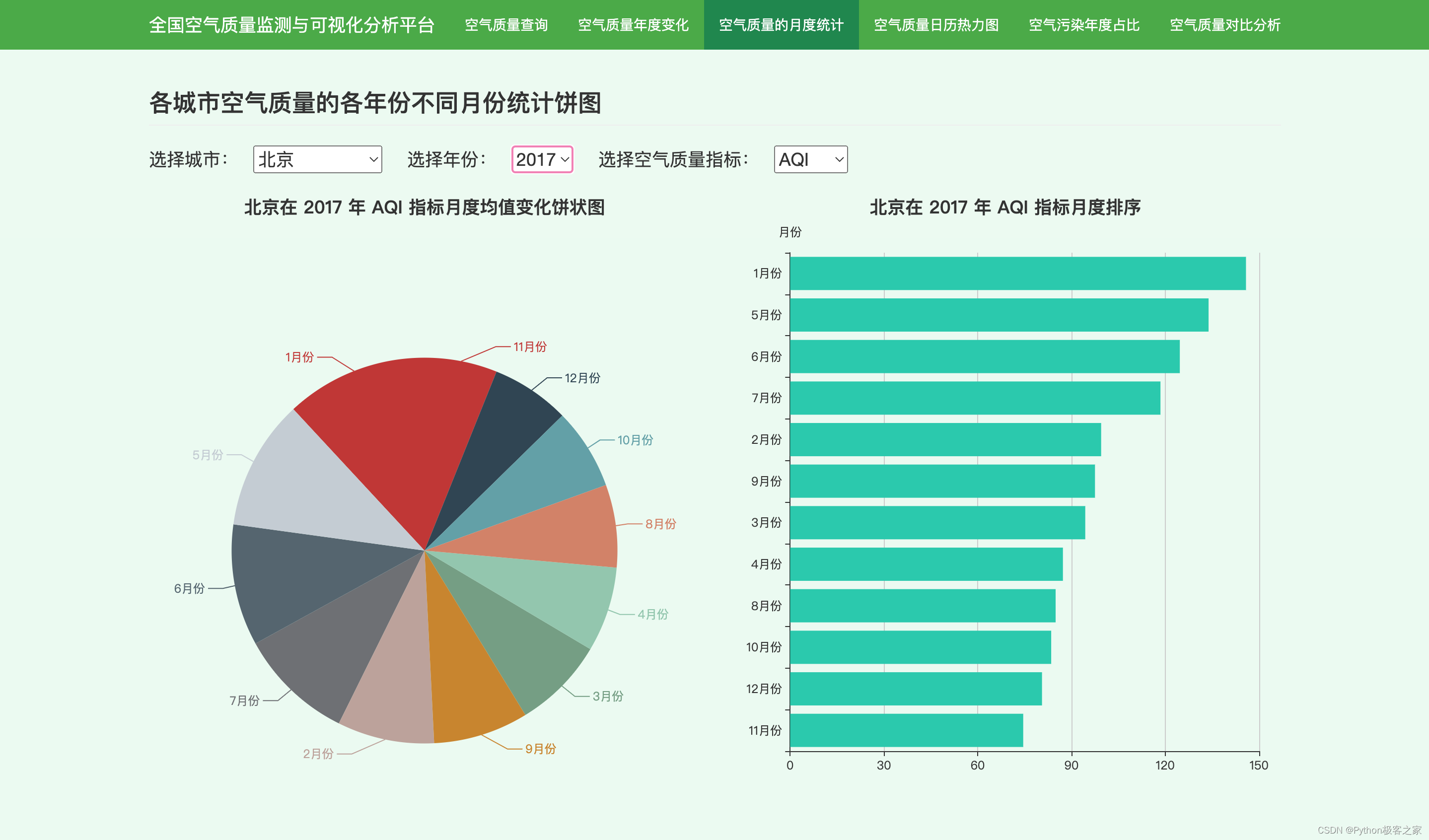Viewport: 1429px width, 840px height.
Task: Select 空气质量的月度统计 nav item
Action: tap(781, 25)
